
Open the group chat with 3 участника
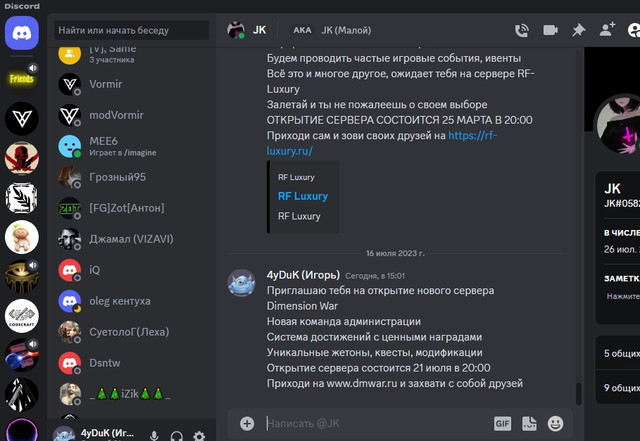131,55
